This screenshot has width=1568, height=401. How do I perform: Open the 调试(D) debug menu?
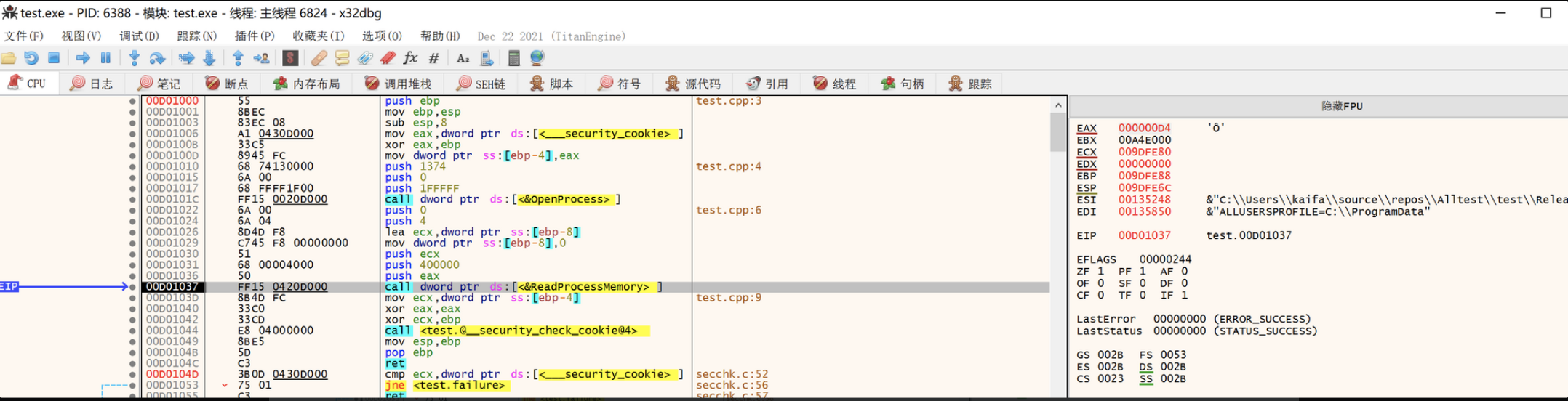tap(139, 36)
